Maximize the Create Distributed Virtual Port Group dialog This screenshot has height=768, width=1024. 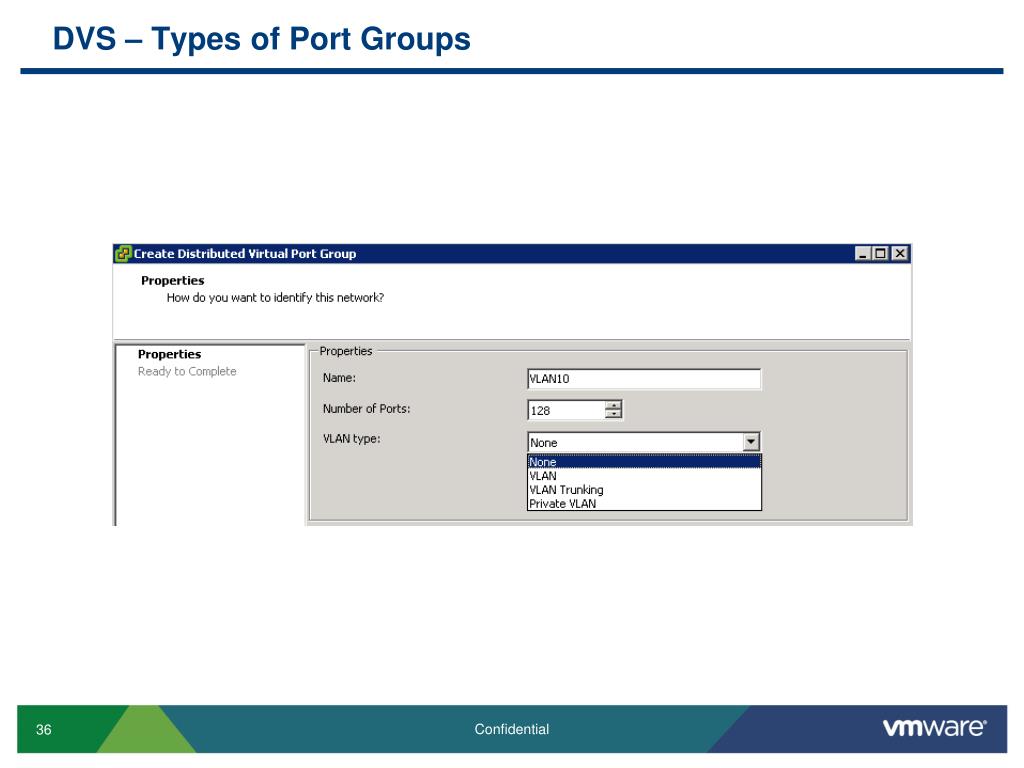coord(880,253)
